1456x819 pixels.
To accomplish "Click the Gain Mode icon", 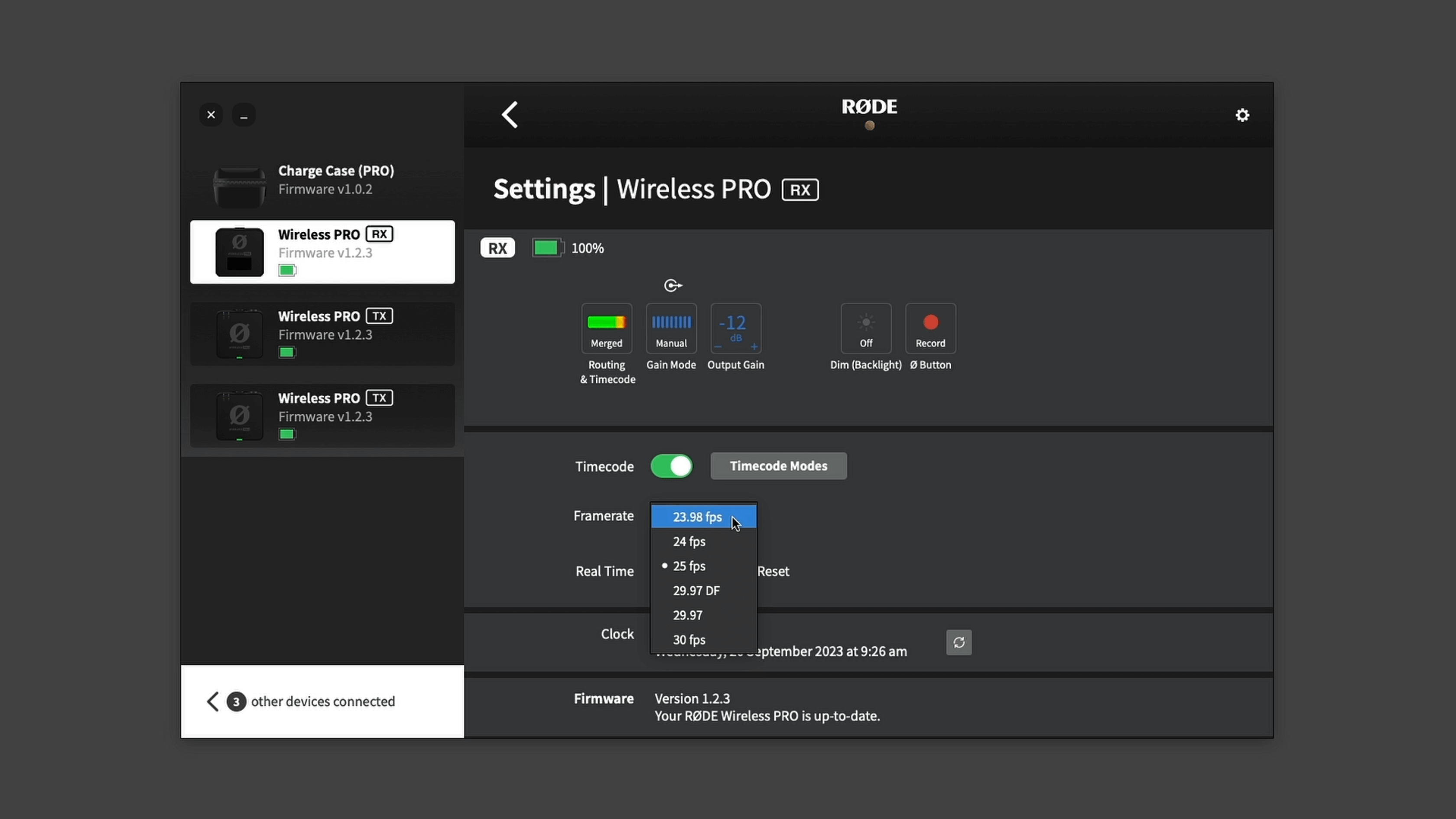I will tap(670, 328).
